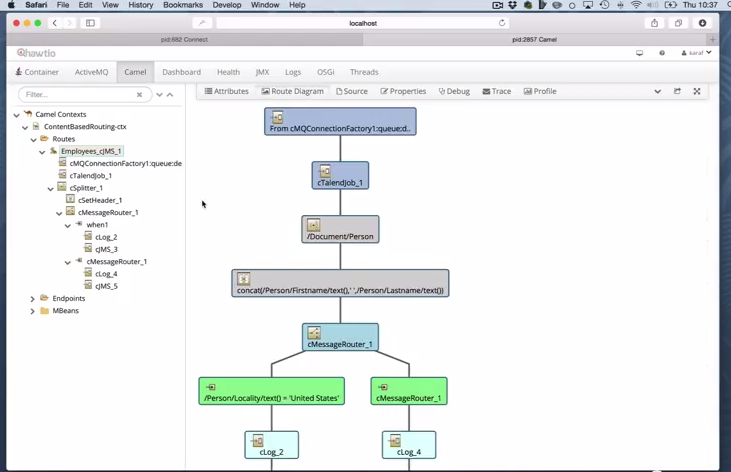Click the /Document/Person splitter node
This screenshot has width=731, height=472.
340,229
